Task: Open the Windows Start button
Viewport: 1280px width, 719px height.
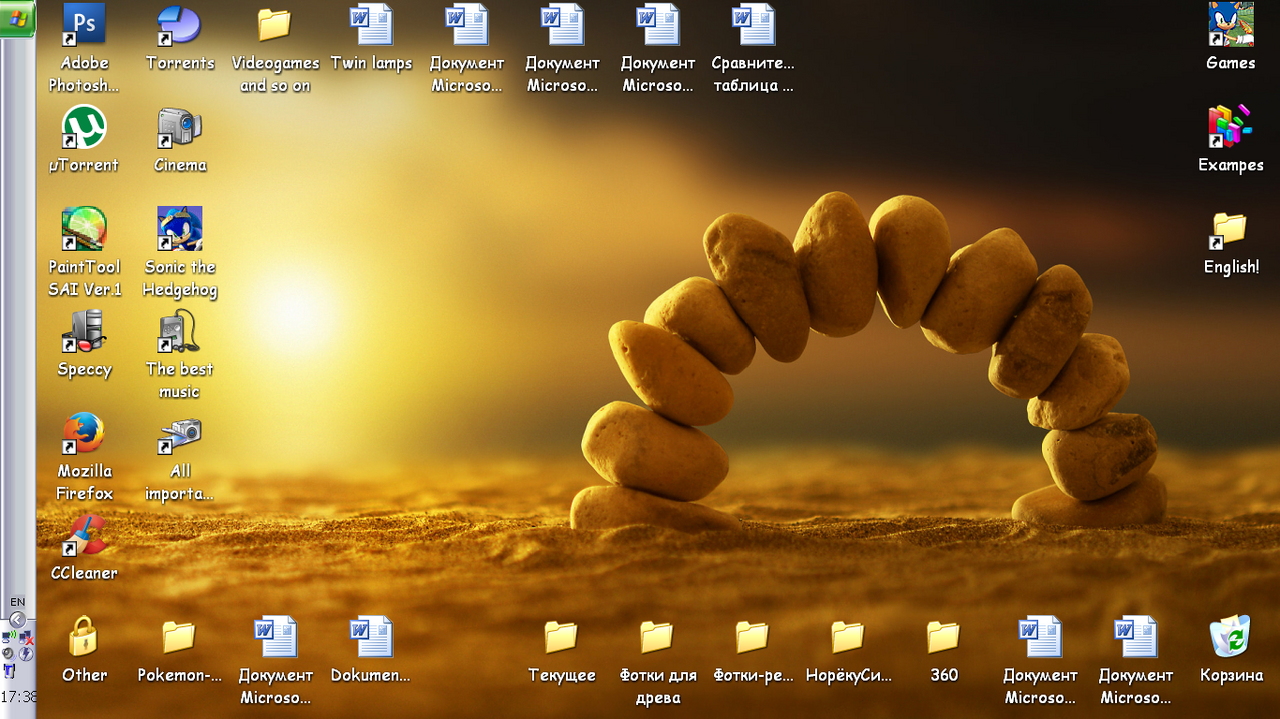Action: (18, 18)
